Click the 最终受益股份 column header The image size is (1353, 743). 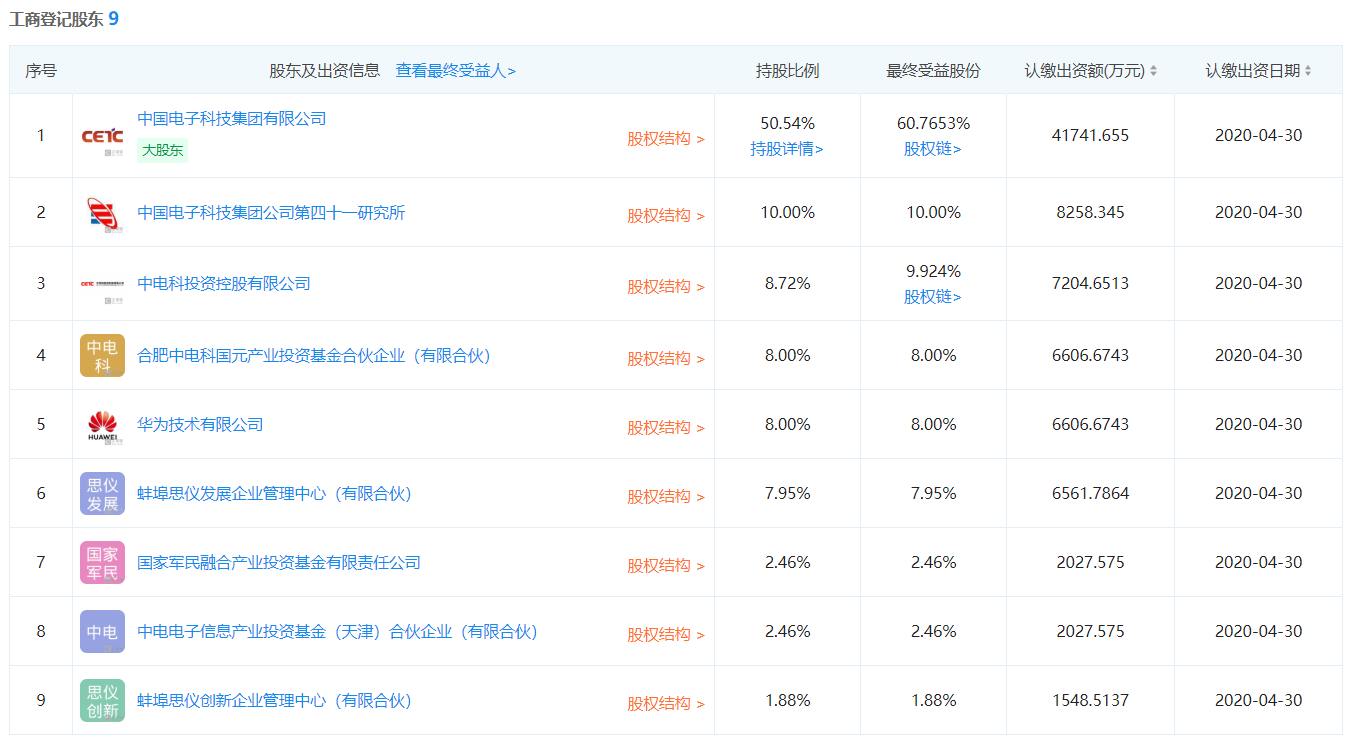coord(933,71)
